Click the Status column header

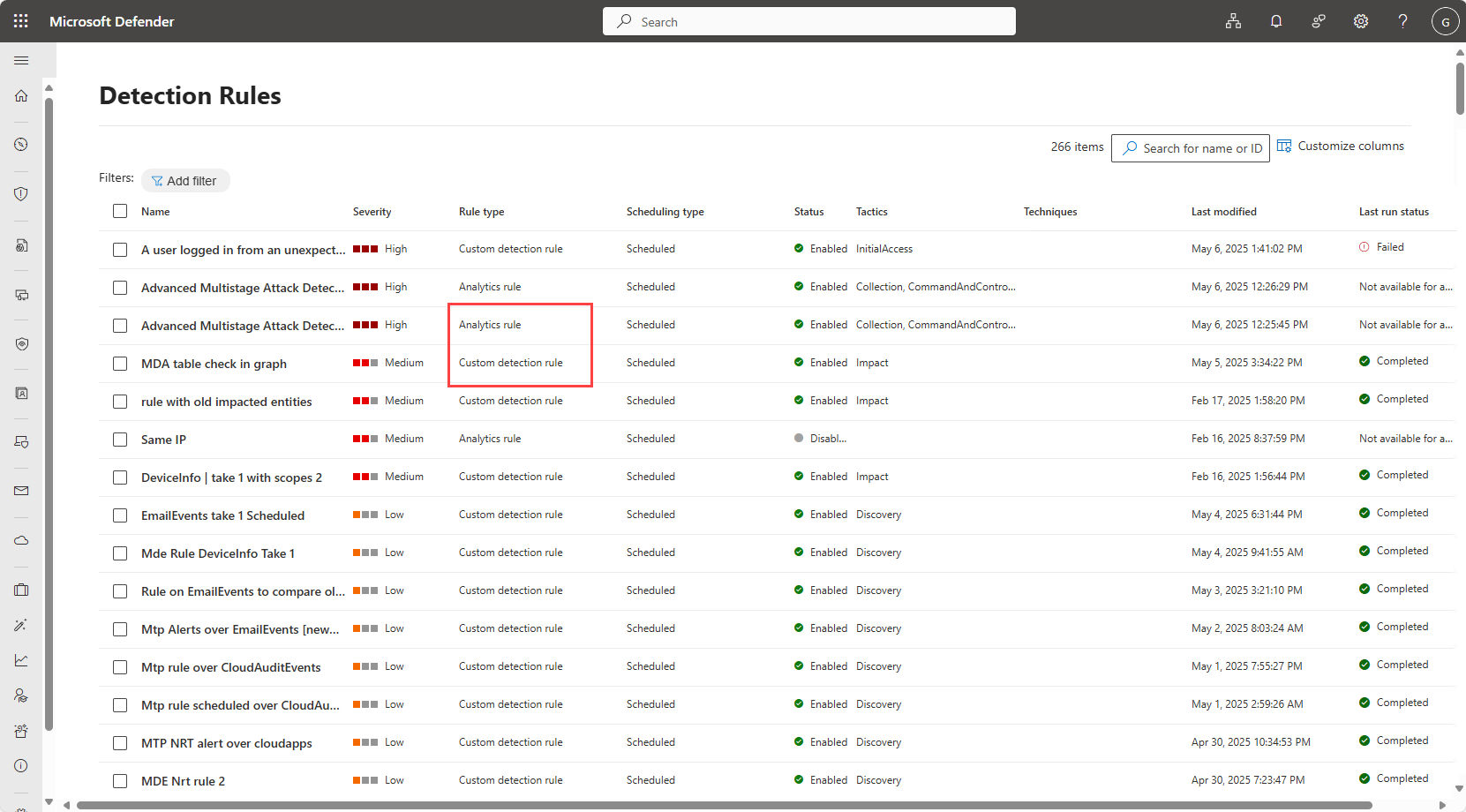(x=808, y=212)
